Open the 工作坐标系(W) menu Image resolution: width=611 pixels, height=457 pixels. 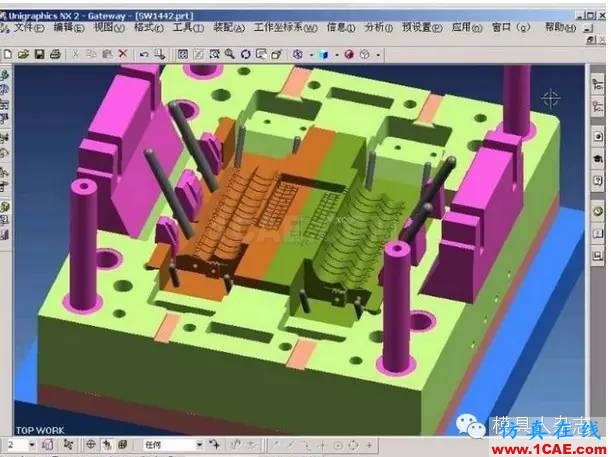pyautogui.click(x=286, y=28)
